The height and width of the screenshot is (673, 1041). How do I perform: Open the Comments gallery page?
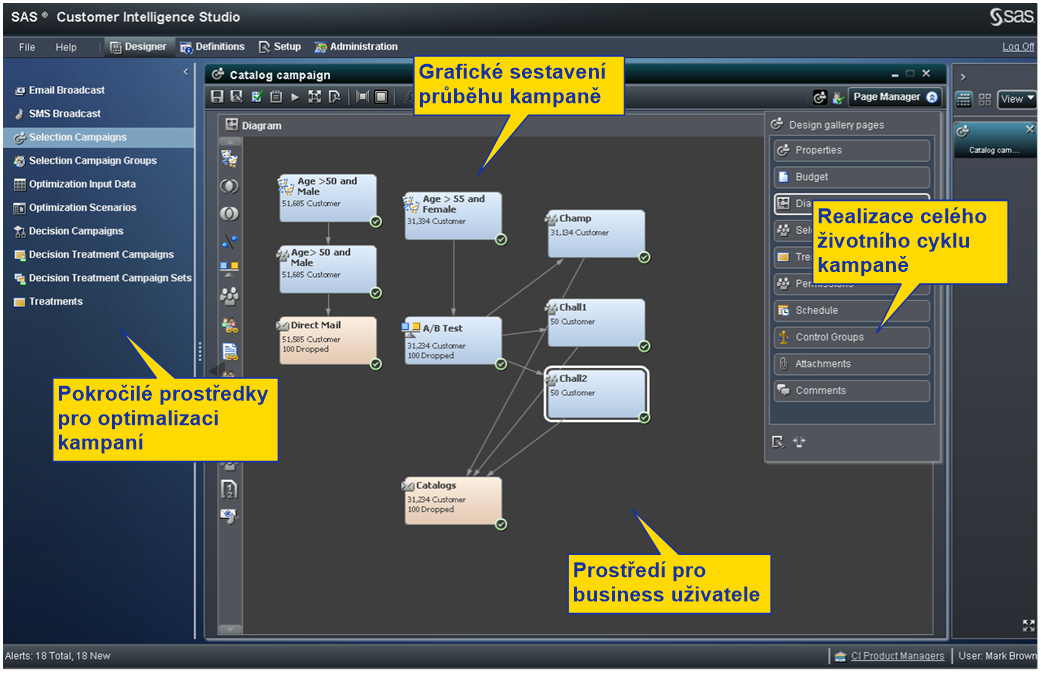(x=852, y=390)
